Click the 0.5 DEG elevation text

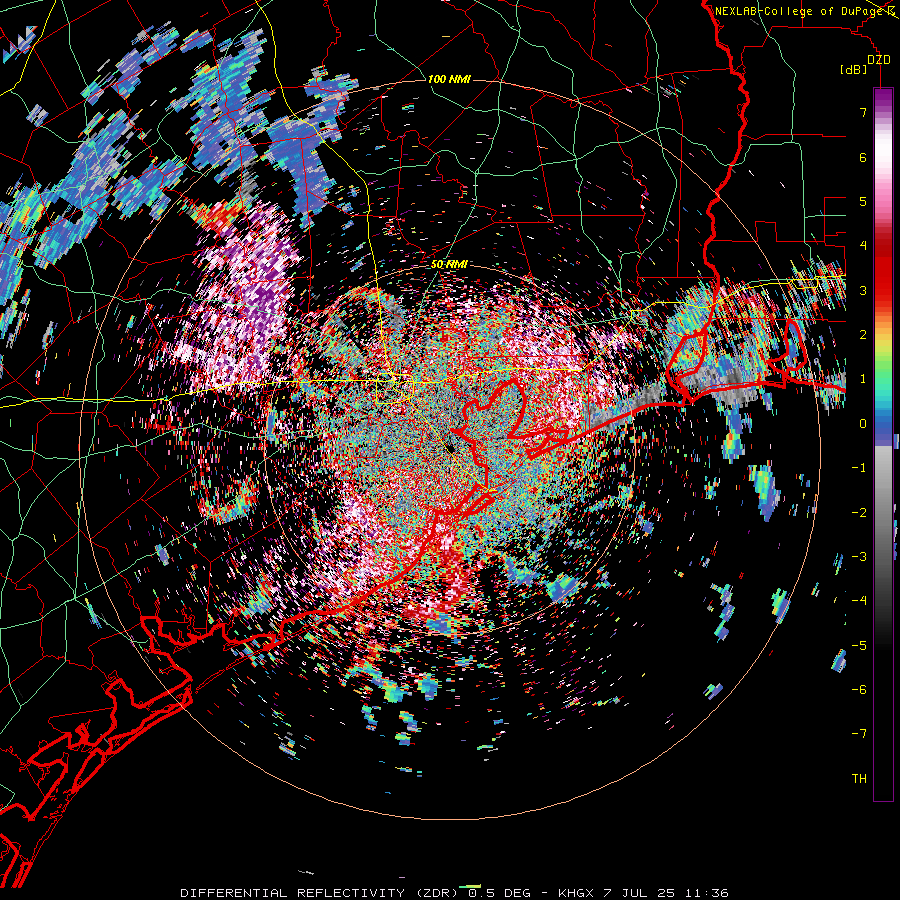[501, 893]
